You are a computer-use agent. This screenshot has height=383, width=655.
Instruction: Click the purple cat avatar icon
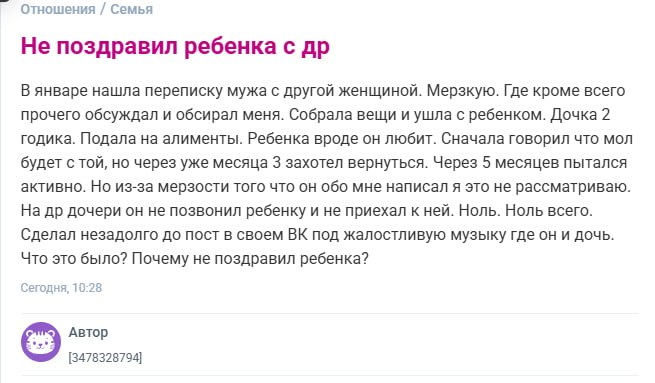(x=41, y=342)
